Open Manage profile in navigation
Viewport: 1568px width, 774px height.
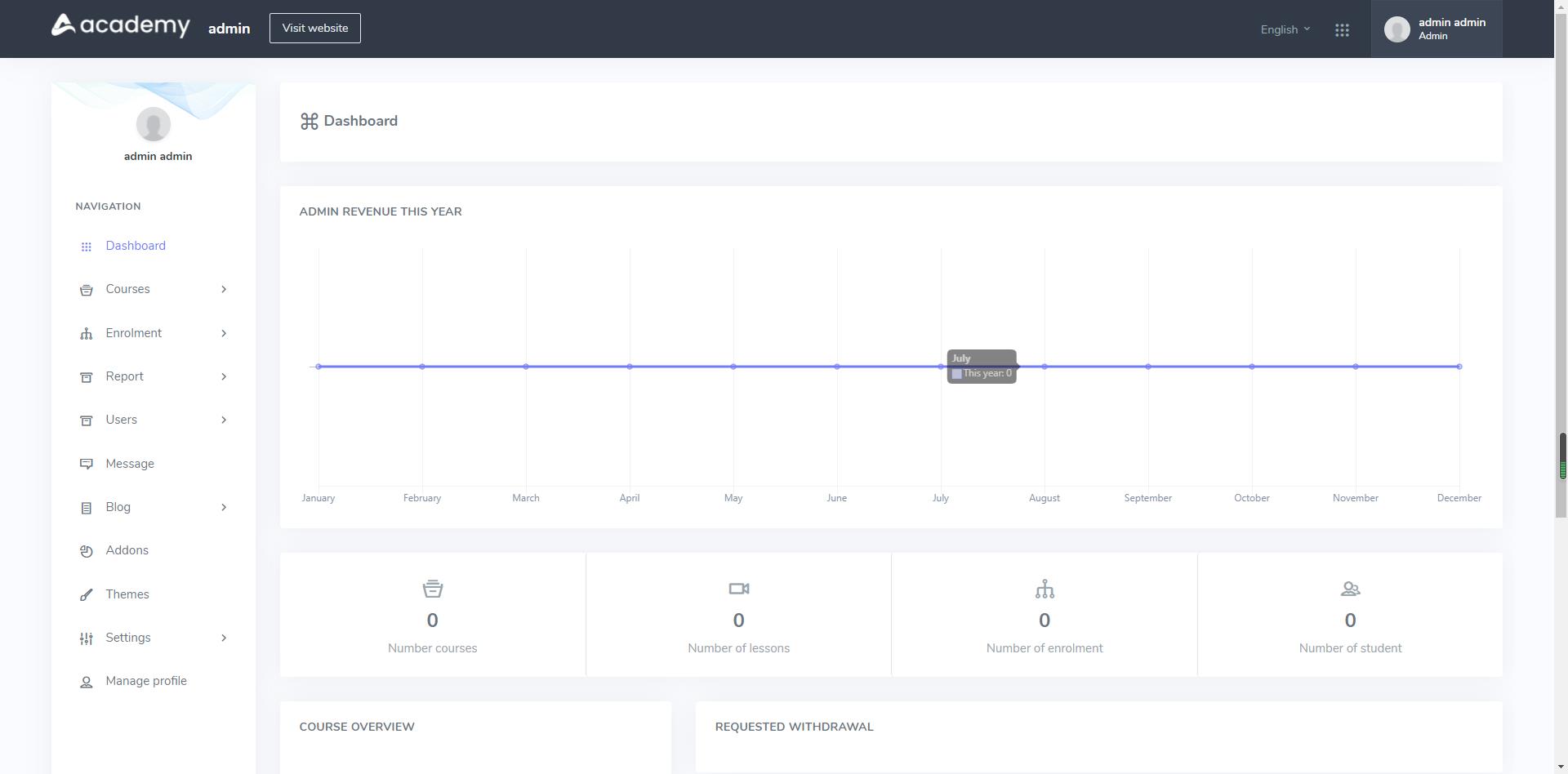pos(146,681)
